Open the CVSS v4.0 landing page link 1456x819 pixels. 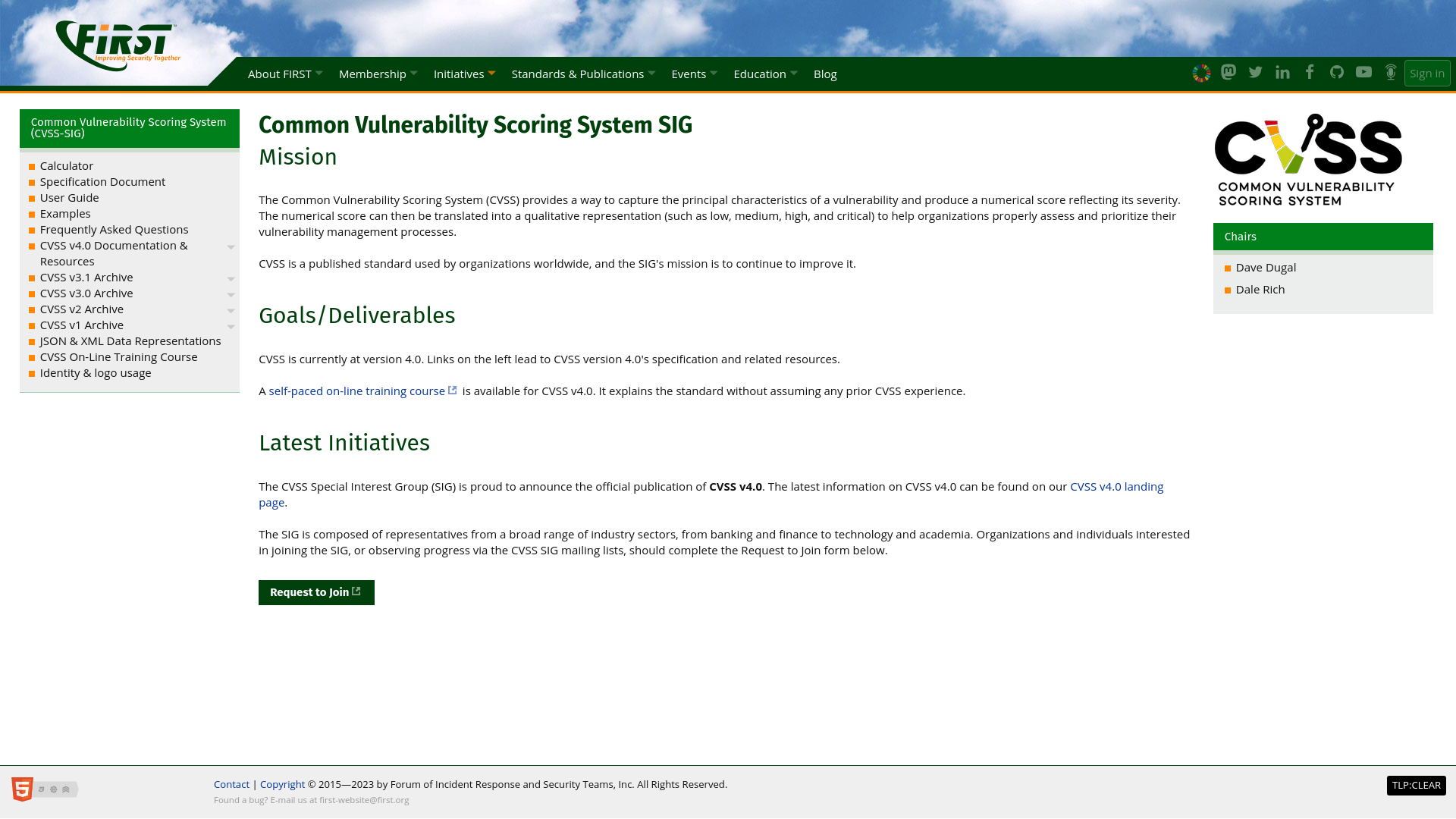[x=1116, y=486]
